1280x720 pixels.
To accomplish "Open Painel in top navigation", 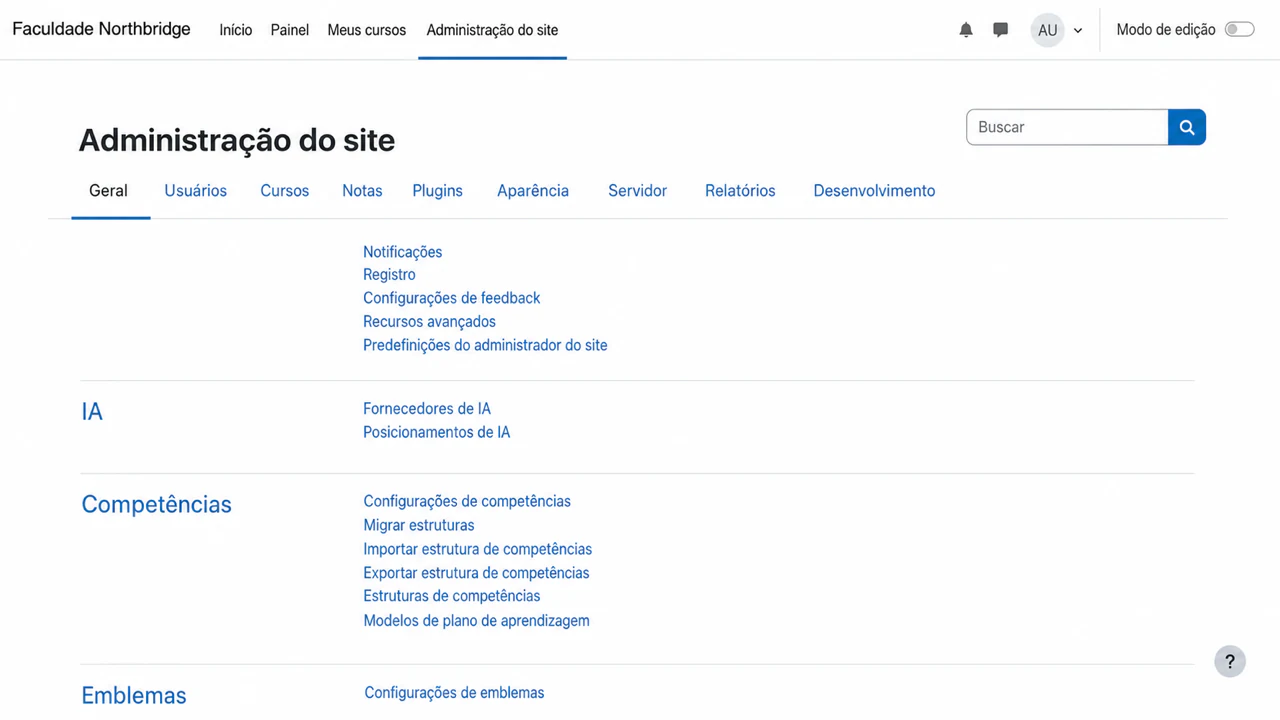I will (290, 30).
